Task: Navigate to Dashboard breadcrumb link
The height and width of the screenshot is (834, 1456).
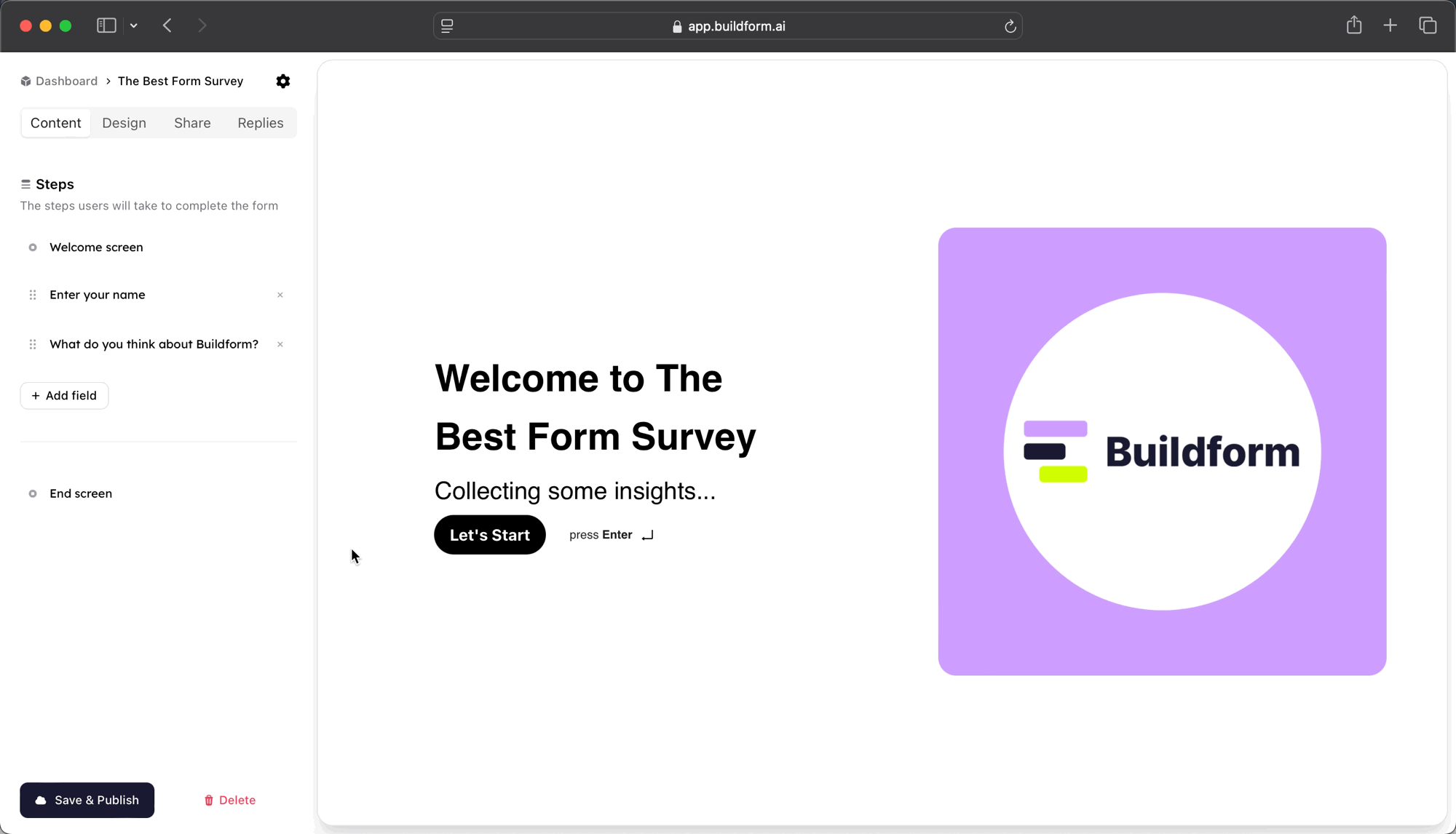Action: coord(66,81)
